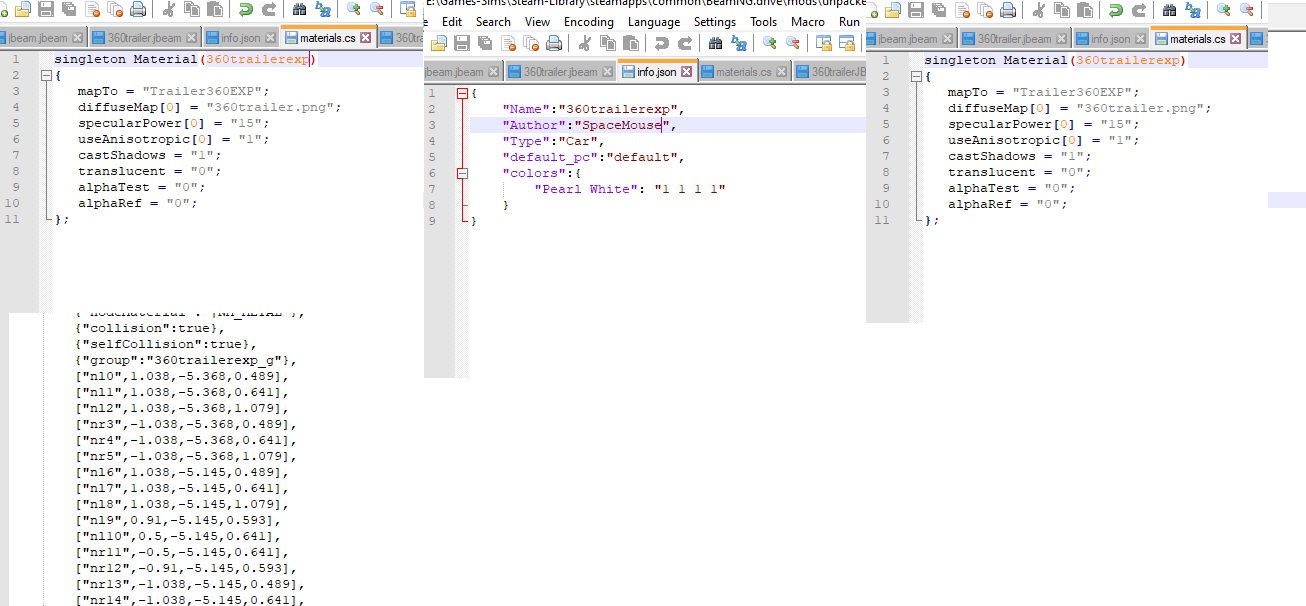Switch to info.json tab in right window

point(1110,38)
